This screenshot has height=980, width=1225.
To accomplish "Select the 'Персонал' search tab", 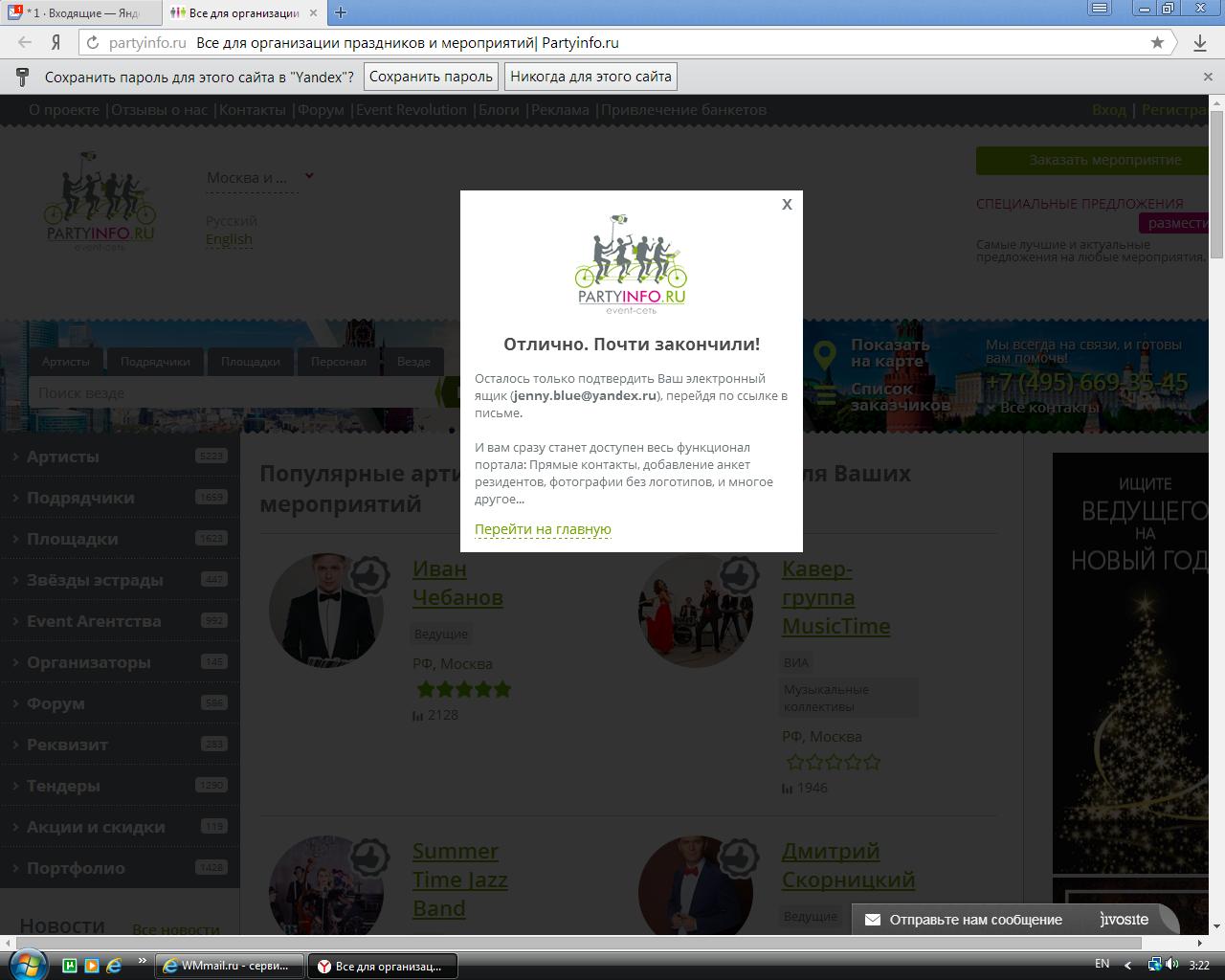I will 338,362.
